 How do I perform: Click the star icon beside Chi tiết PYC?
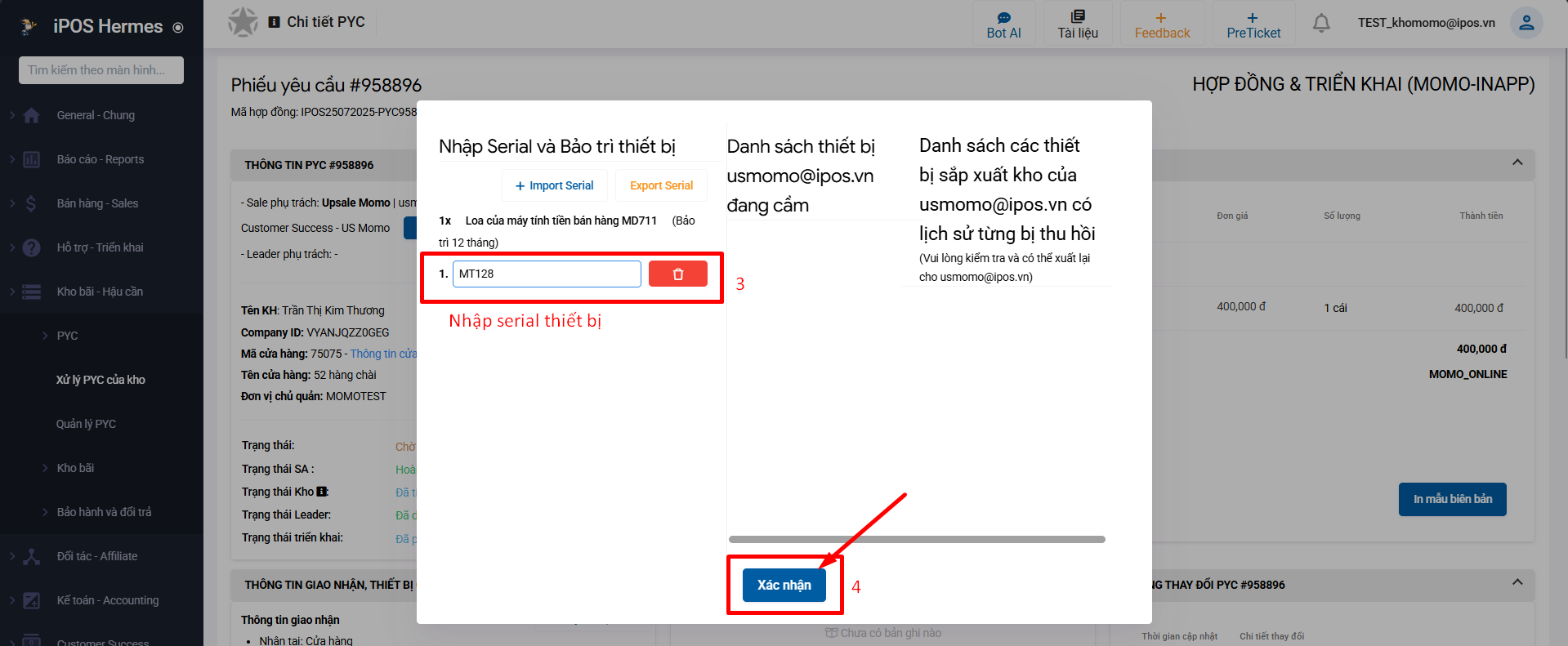coord(243,22)
